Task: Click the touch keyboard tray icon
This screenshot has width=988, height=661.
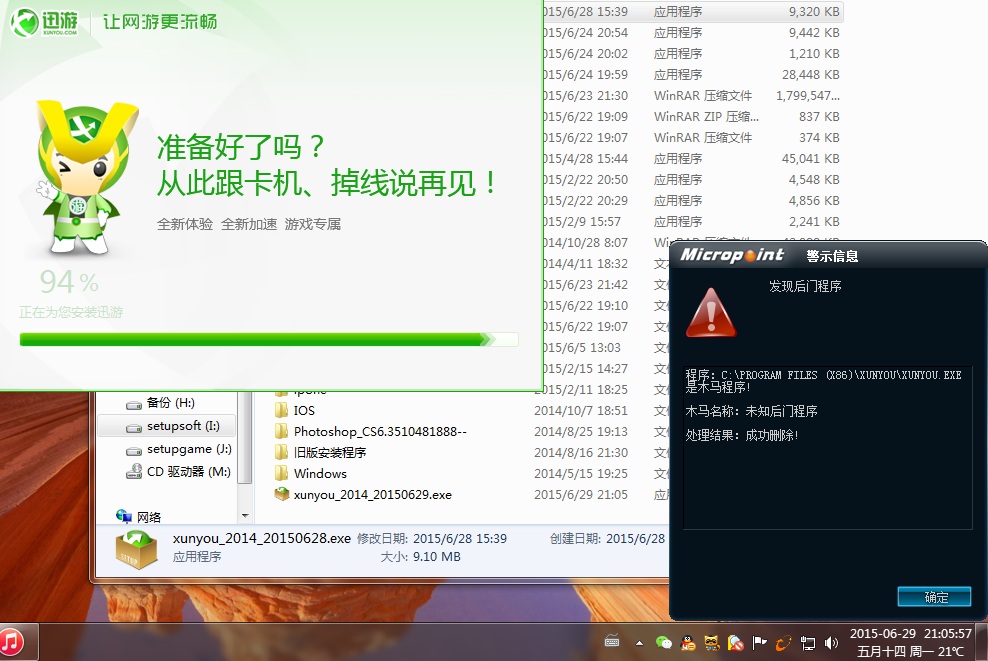Action: point(612,642)
